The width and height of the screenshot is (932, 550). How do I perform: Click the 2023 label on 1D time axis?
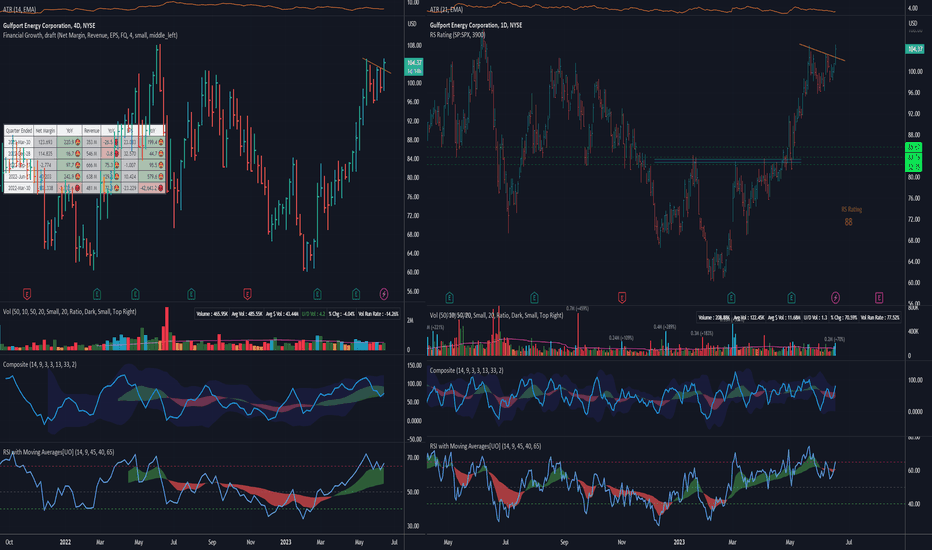coord(679,542)
